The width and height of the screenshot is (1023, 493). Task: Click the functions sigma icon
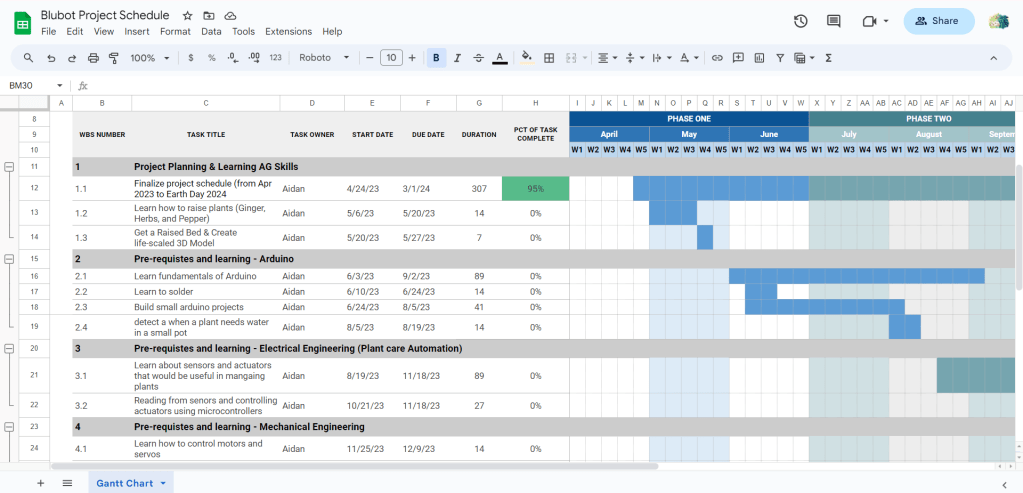click(x=828, y=58)
